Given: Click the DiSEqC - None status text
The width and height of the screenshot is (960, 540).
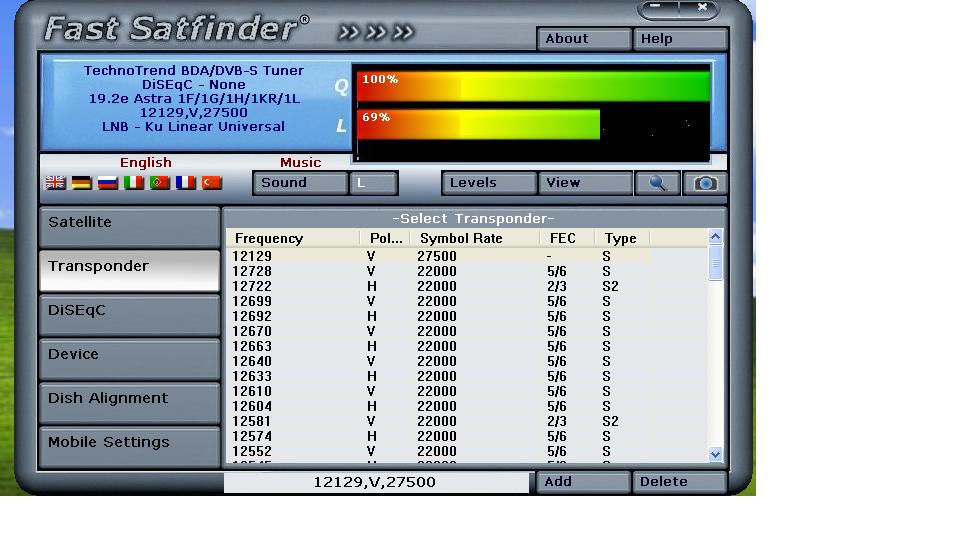Looking at the screenshot, I should (193, 84).
